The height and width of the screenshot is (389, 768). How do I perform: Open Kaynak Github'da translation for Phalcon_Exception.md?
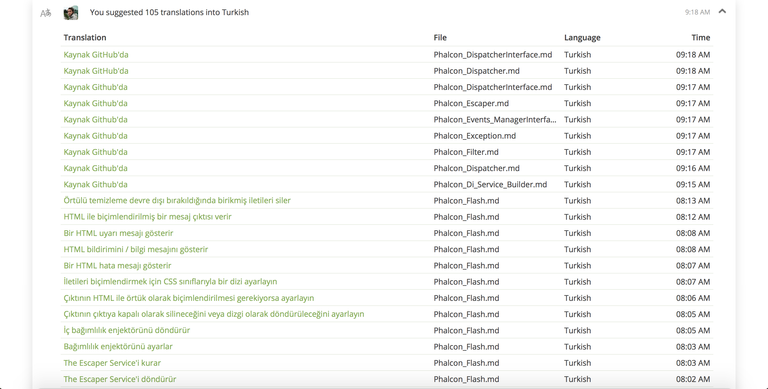(x=96, y=136)
